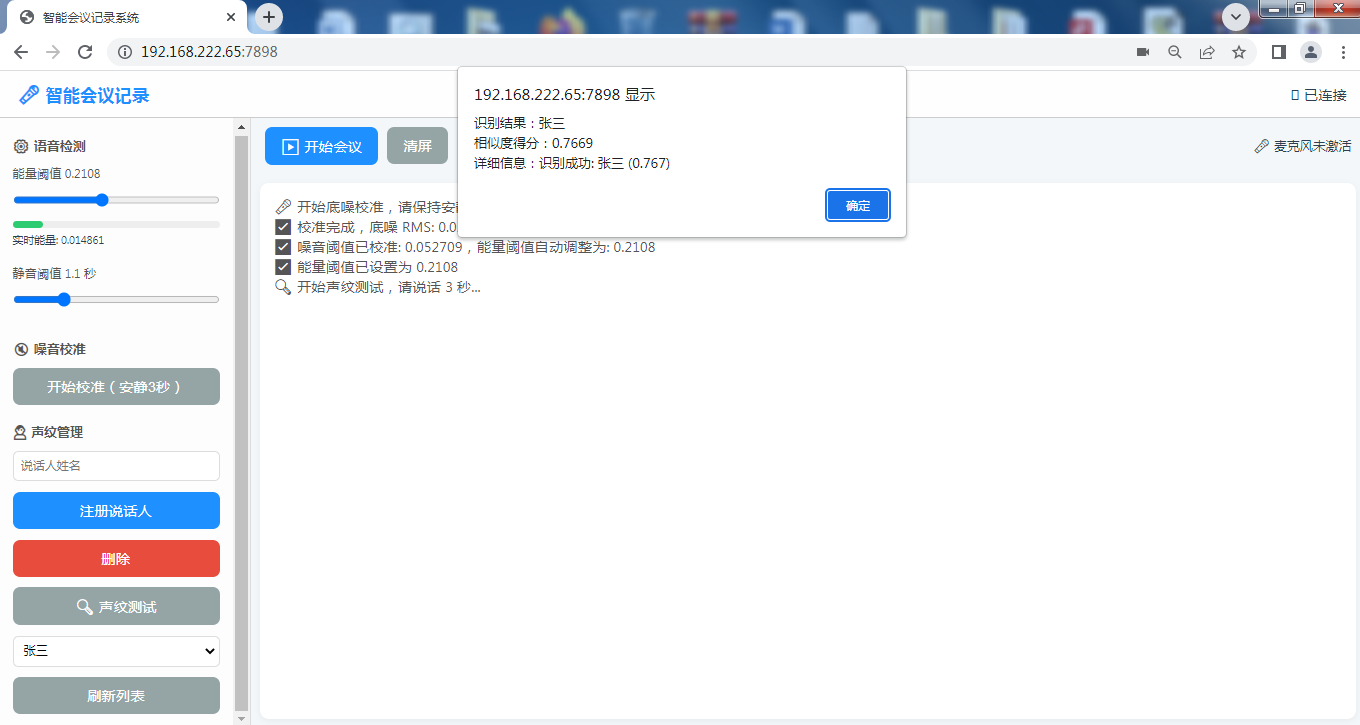Image resolution: width=1360 pixels, height=725 pixels.
Task: Bookmark this page with star icon
Action: [1239, 52]
